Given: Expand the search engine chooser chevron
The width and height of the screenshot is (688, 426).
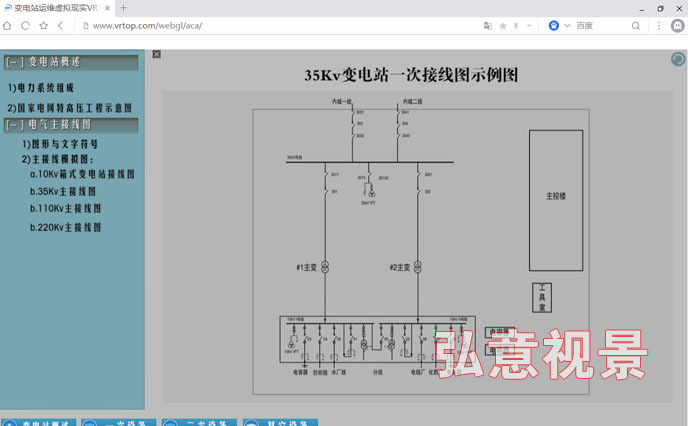Looking at the screenshot, I should pyautogui.click(x=567, y=26).
